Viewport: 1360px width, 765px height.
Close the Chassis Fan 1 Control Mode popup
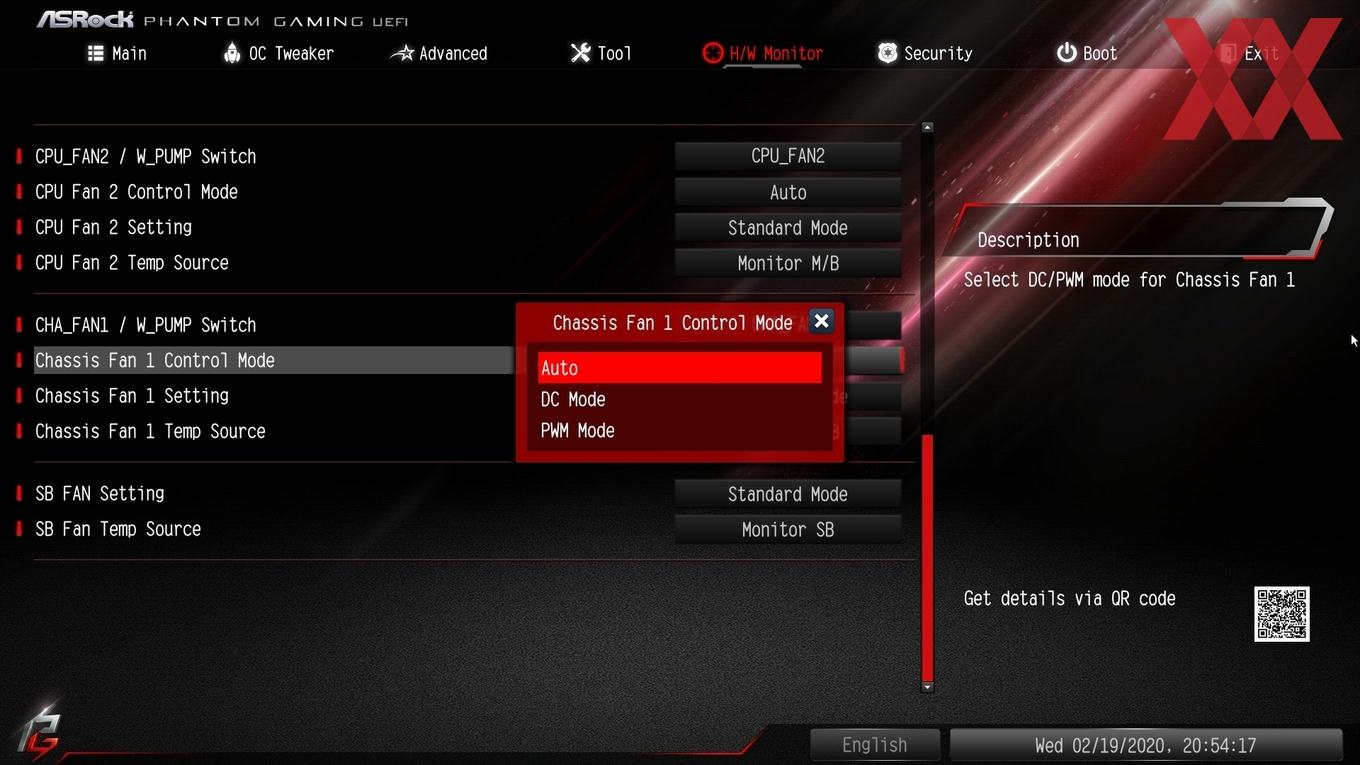tap(821, 321)
